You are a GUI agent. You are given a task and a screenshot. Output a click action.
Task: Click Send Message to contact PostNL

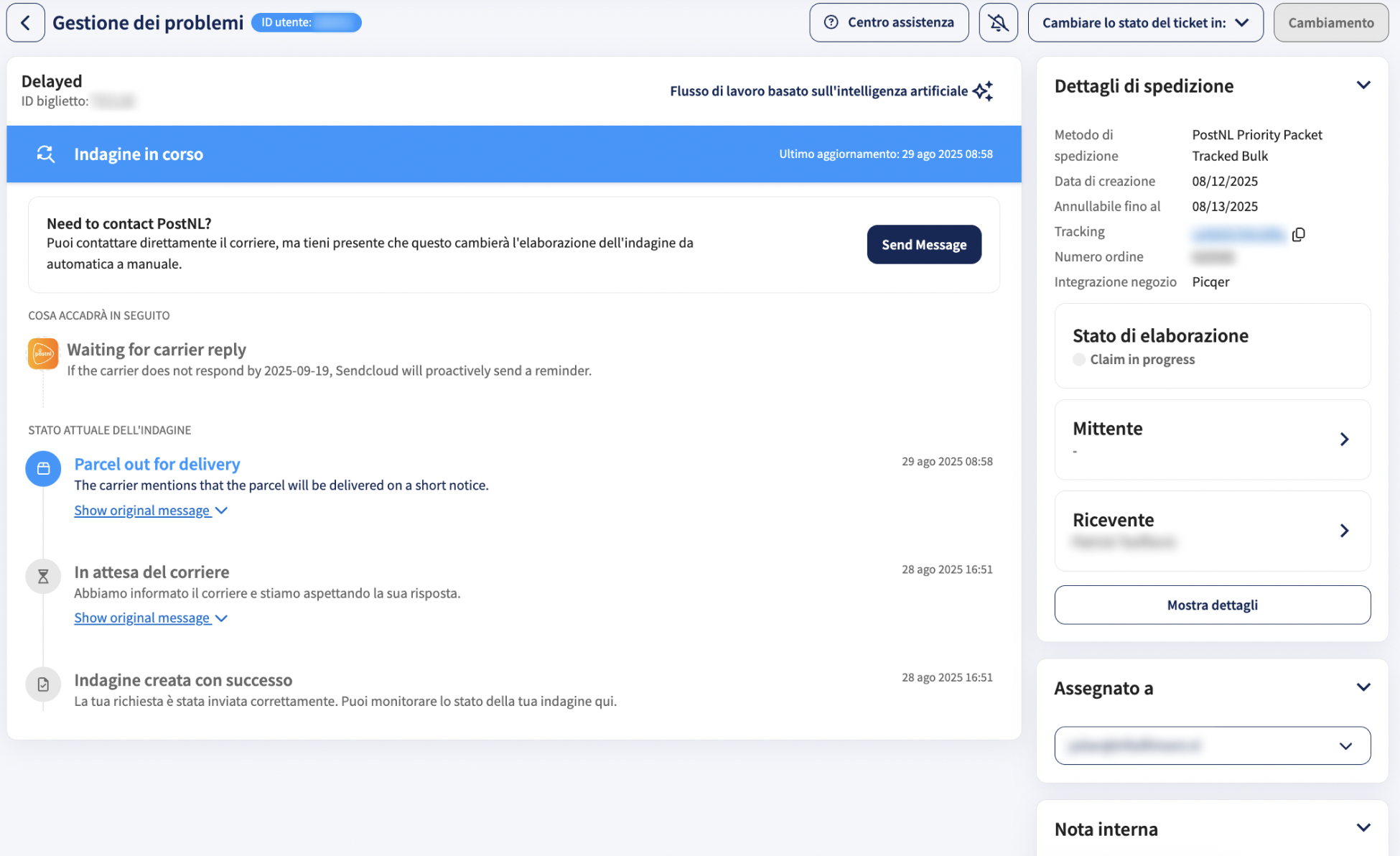pos(924,244)
